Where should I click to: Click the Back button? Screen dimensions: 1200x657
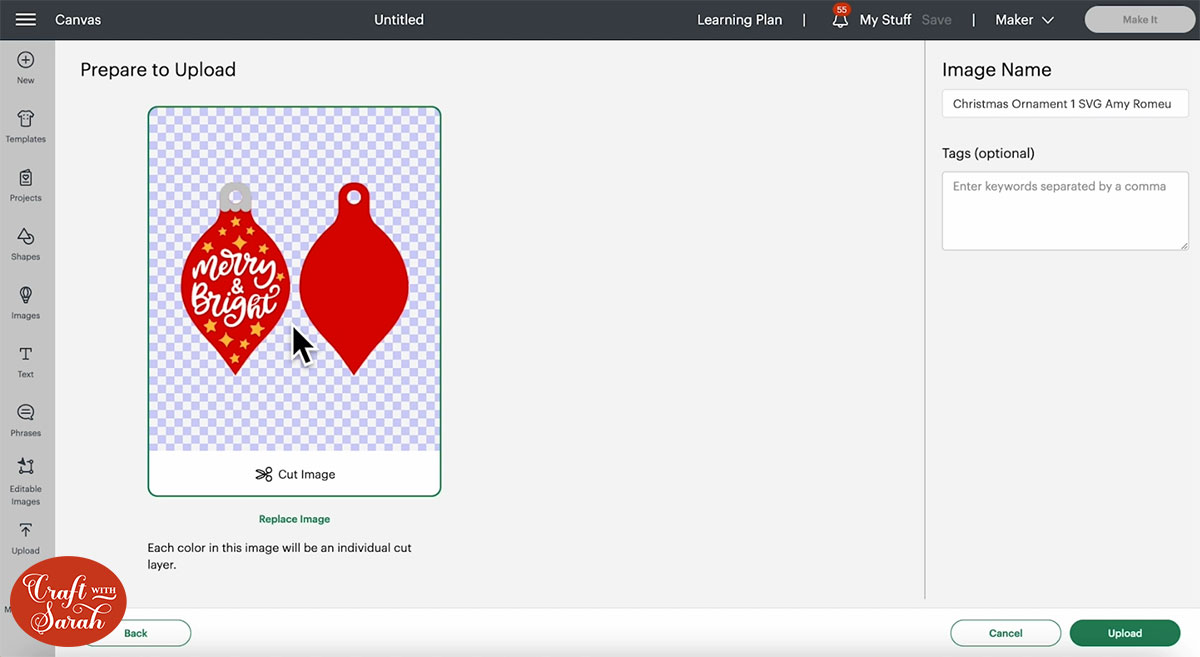point(136,633)
